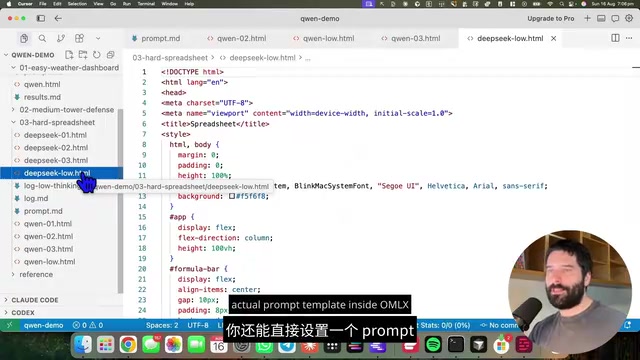This screenshot has width=640, height=360.
Task: Open log.md in the explorer
Action: coord(36,198)
